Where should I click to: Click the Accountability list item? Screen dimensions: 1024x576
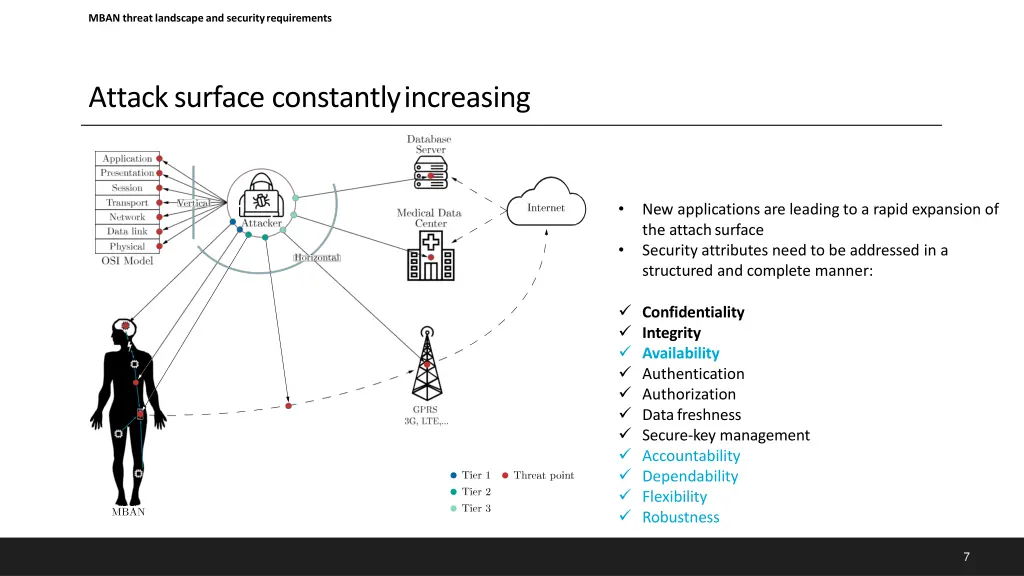pos(691,455)
